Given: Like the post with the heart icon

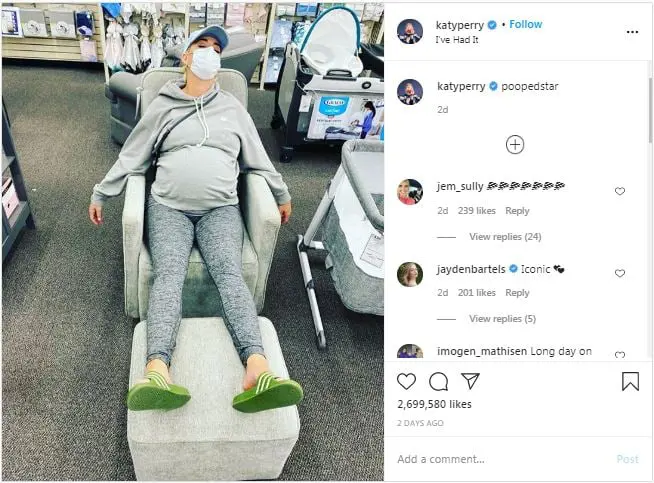Looking at the screenshot, I should (x=406, y=381).
